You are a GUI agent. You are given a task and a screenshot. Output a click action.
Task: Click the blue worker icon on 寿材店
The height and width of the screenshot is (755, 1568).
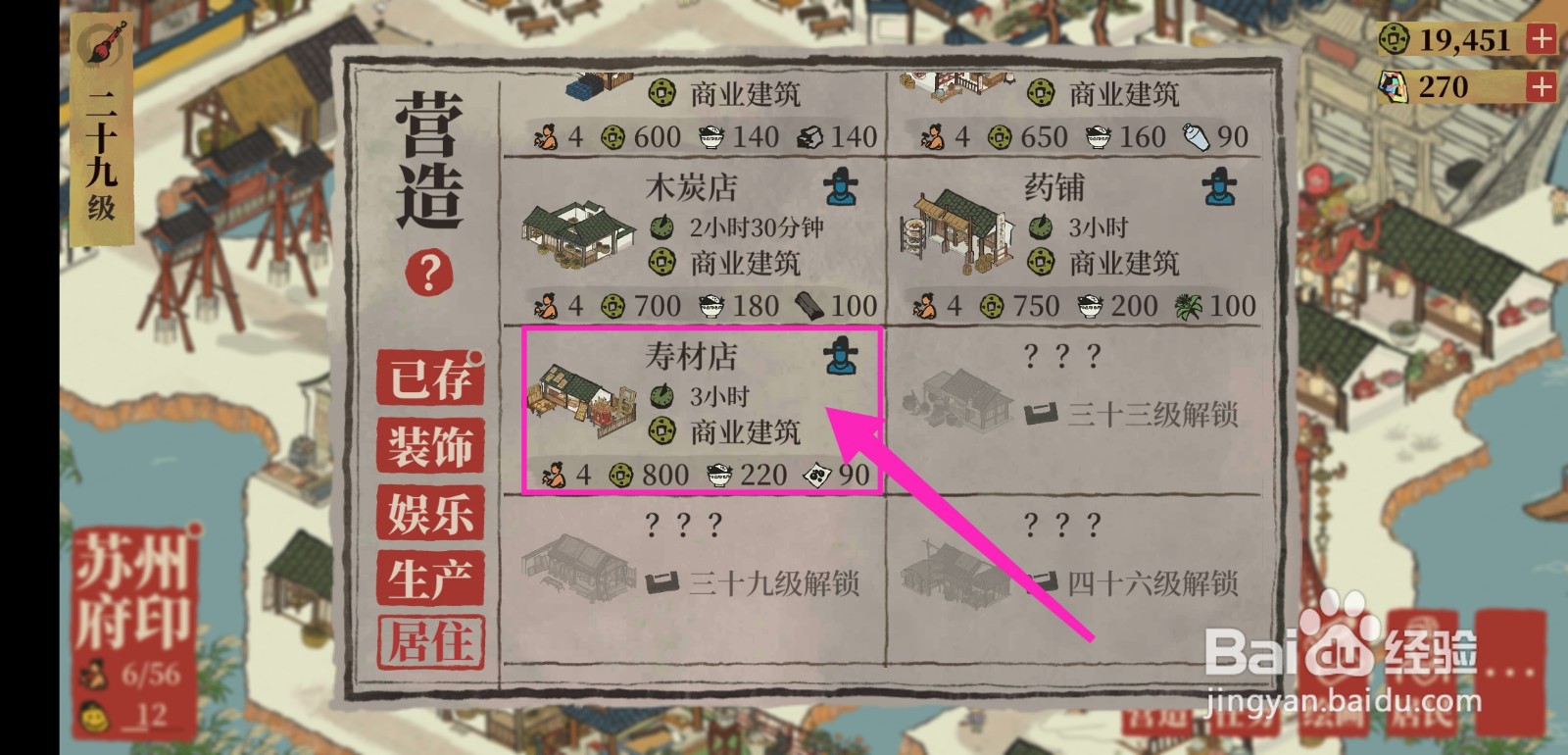840,354
